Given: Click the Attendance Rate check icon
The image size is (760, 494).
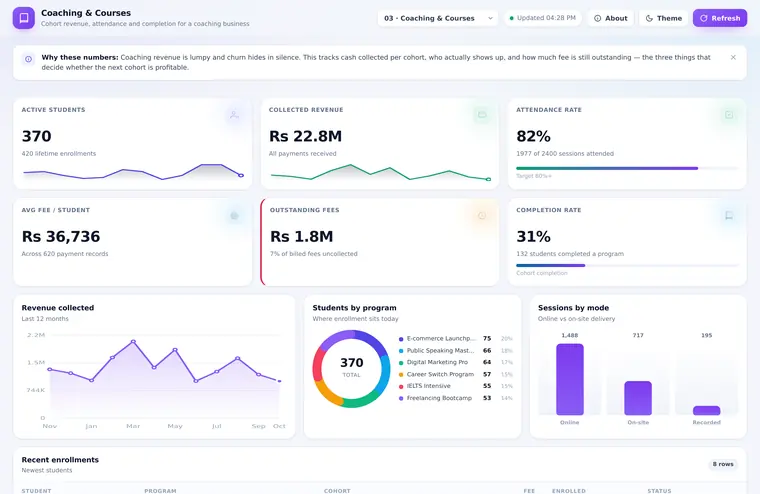Looking at the screenshot, I should pyautogui.click(x=729, y=115).
